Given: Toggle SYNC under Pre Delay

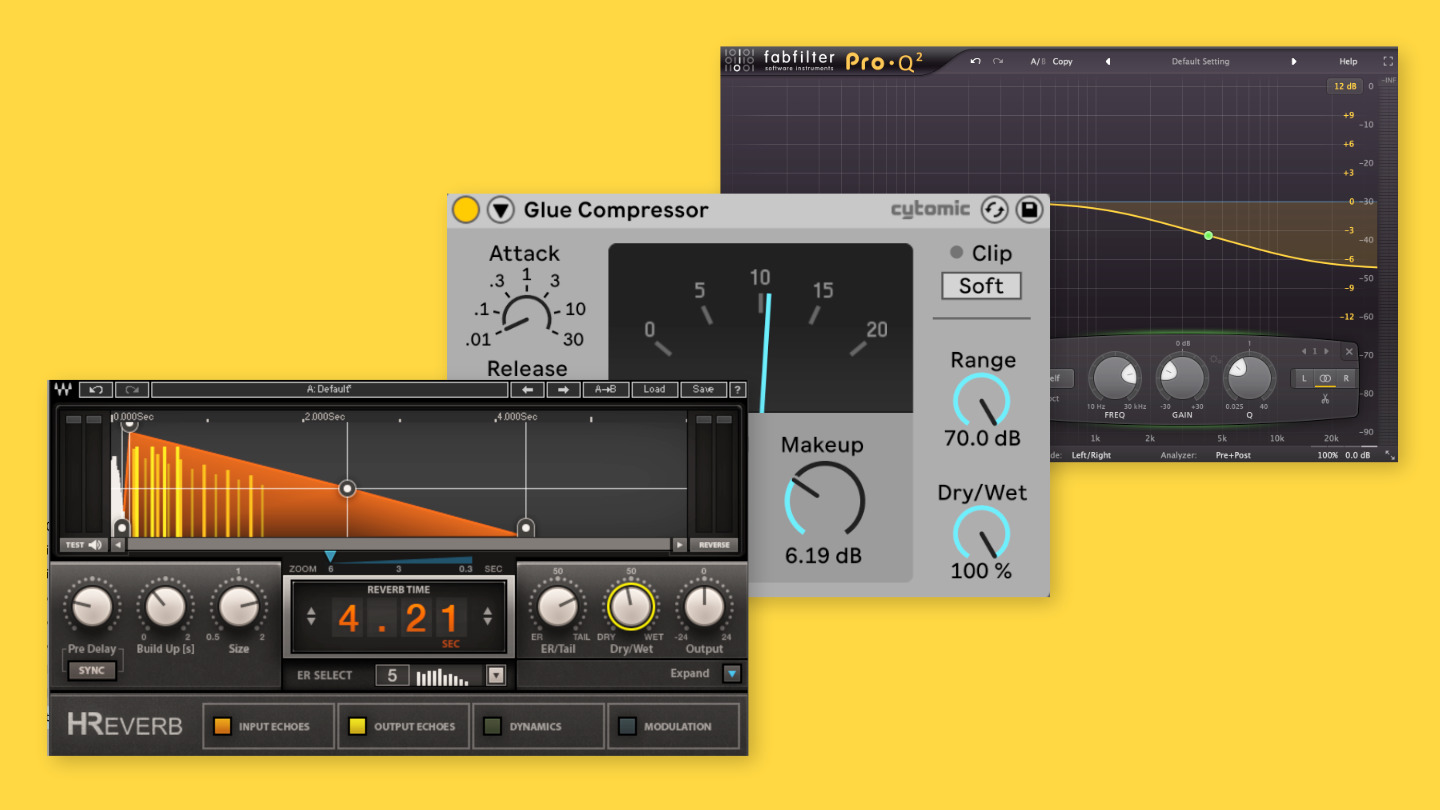Looking at the screenshot, I should coord(92,670).
